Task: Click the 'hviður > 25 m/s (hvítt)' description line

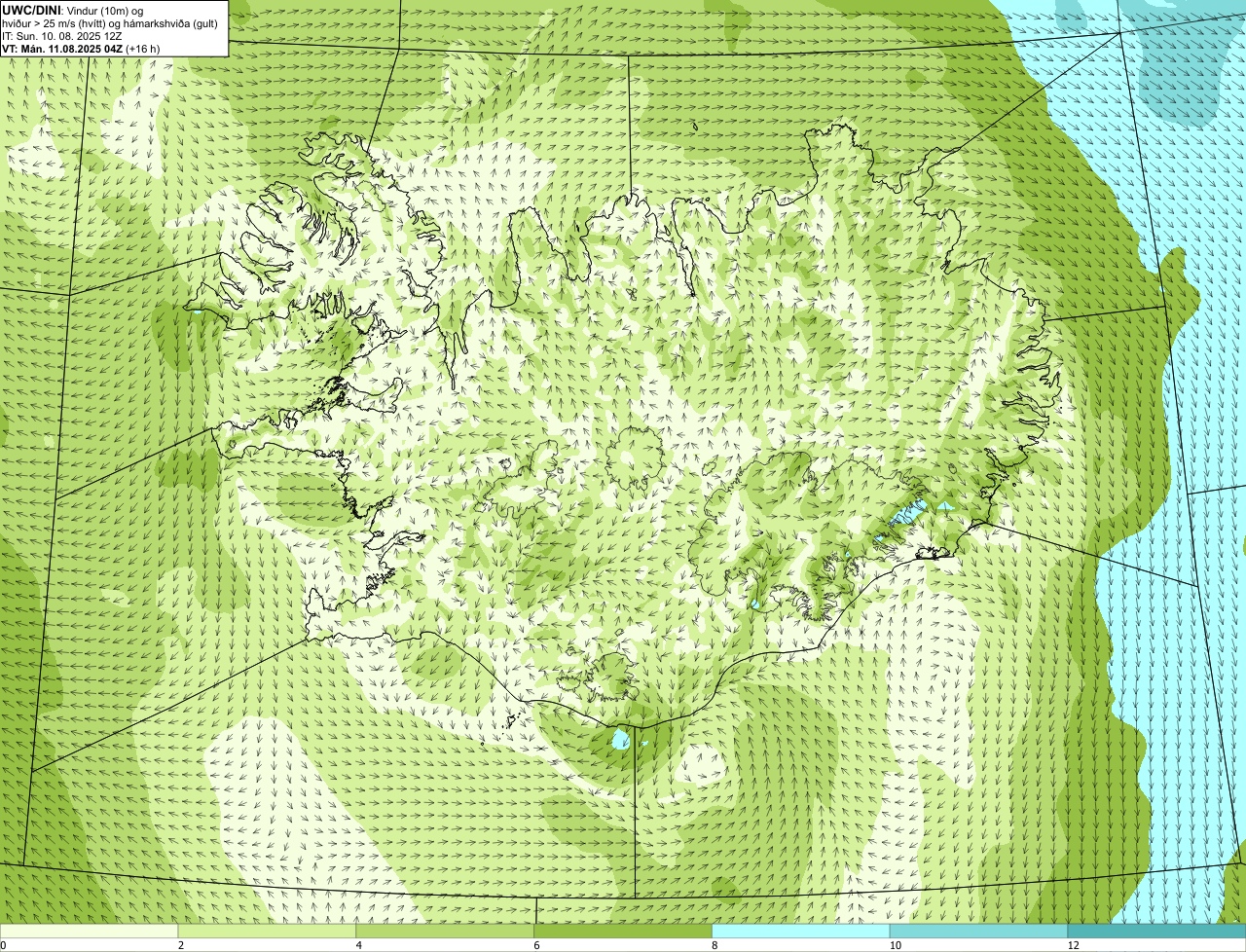Action: (x=110, y=23)
